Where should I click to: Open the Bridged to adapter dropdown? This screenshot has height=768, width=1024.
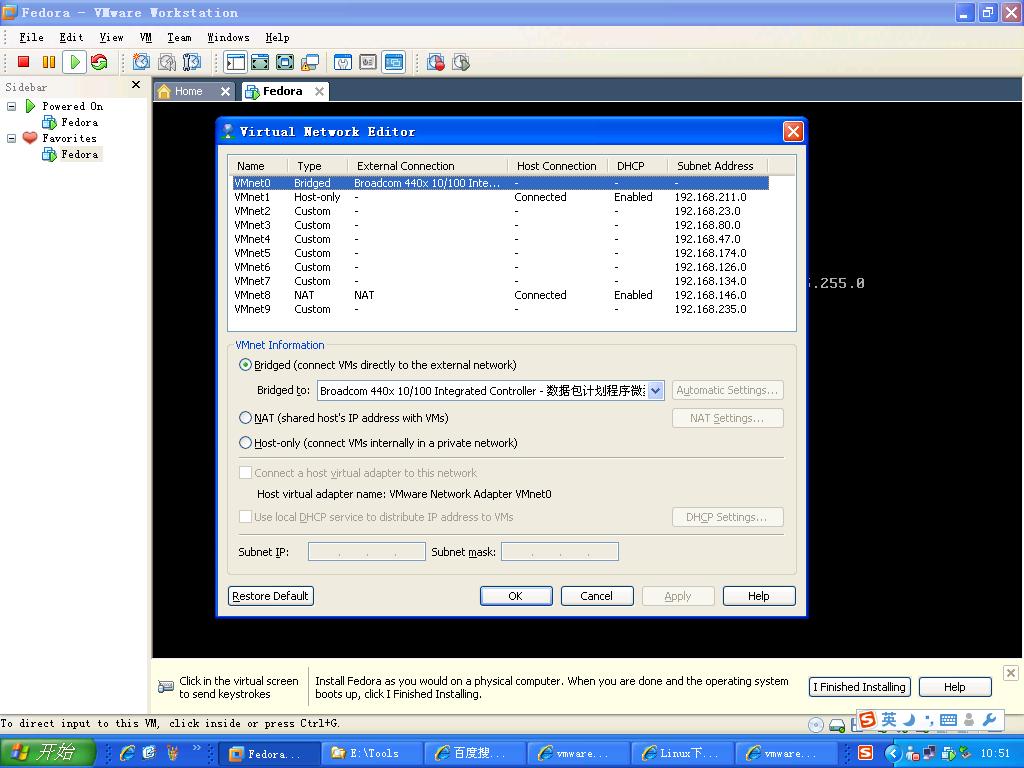pos(656,391)
